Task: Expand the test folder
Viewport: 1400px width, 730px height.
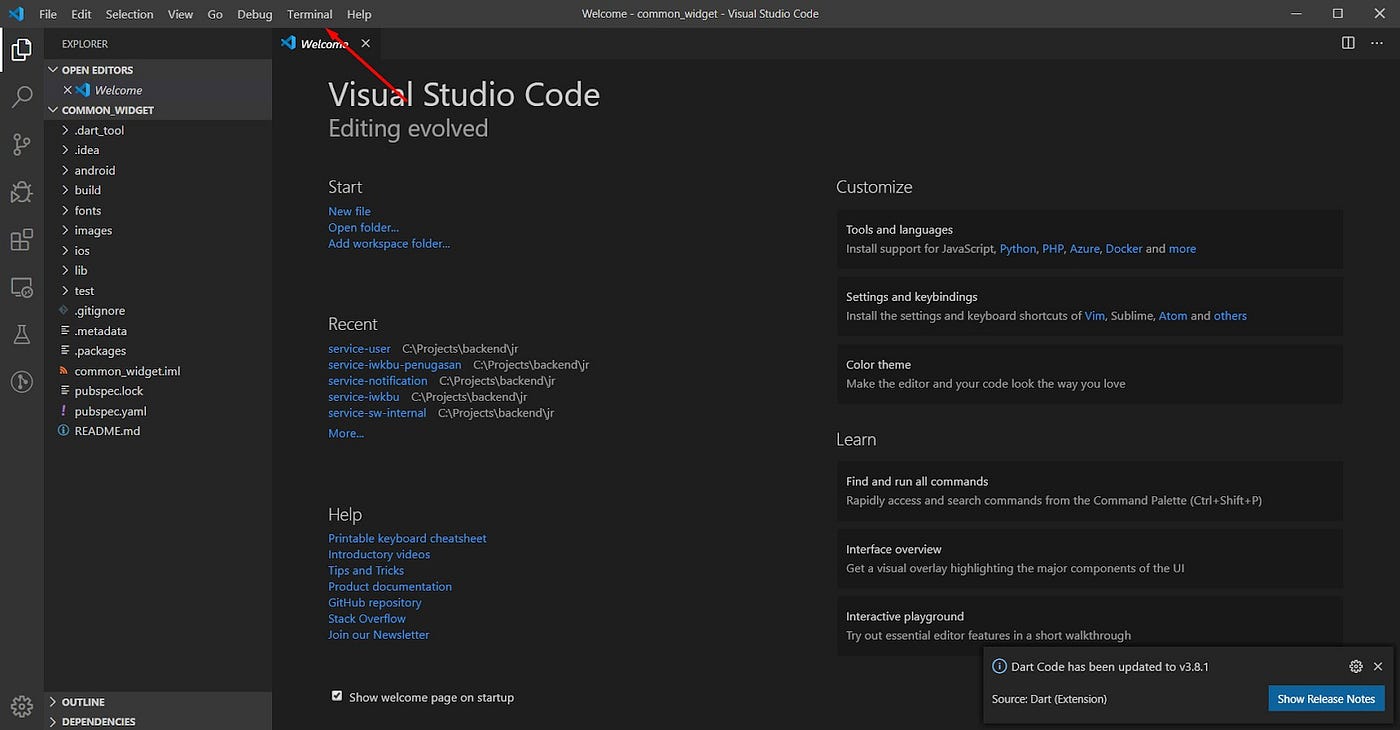Action: pos(158,291)
